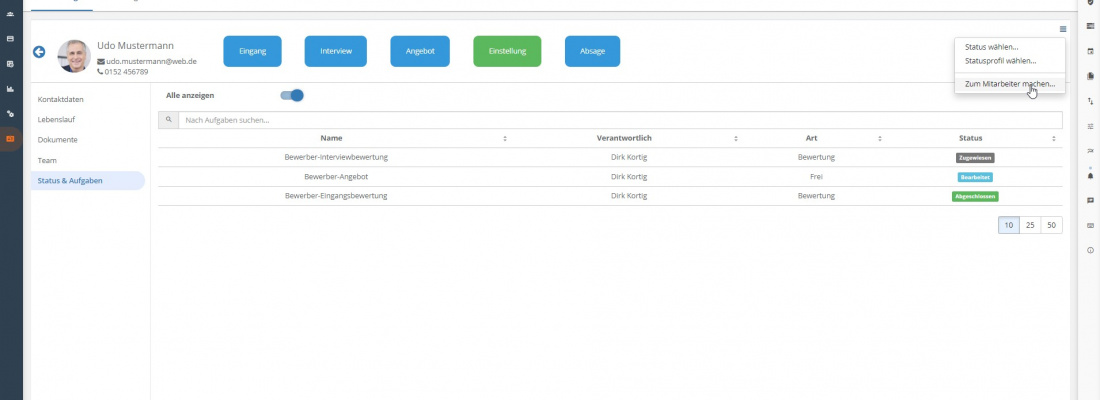Click the 'Nach Aufgaben suchen' search field
The height and width of the screenshot is (400, 1100).
point(618,120)
